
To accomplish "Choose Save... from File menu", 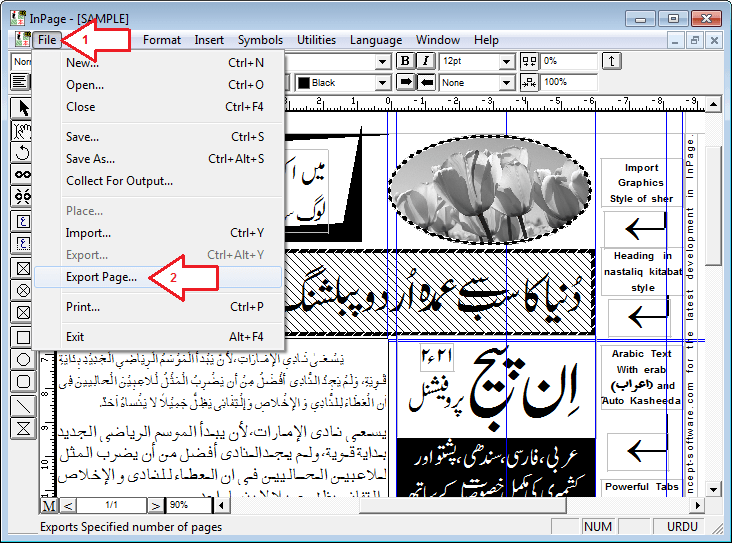I will coord(159,137).
